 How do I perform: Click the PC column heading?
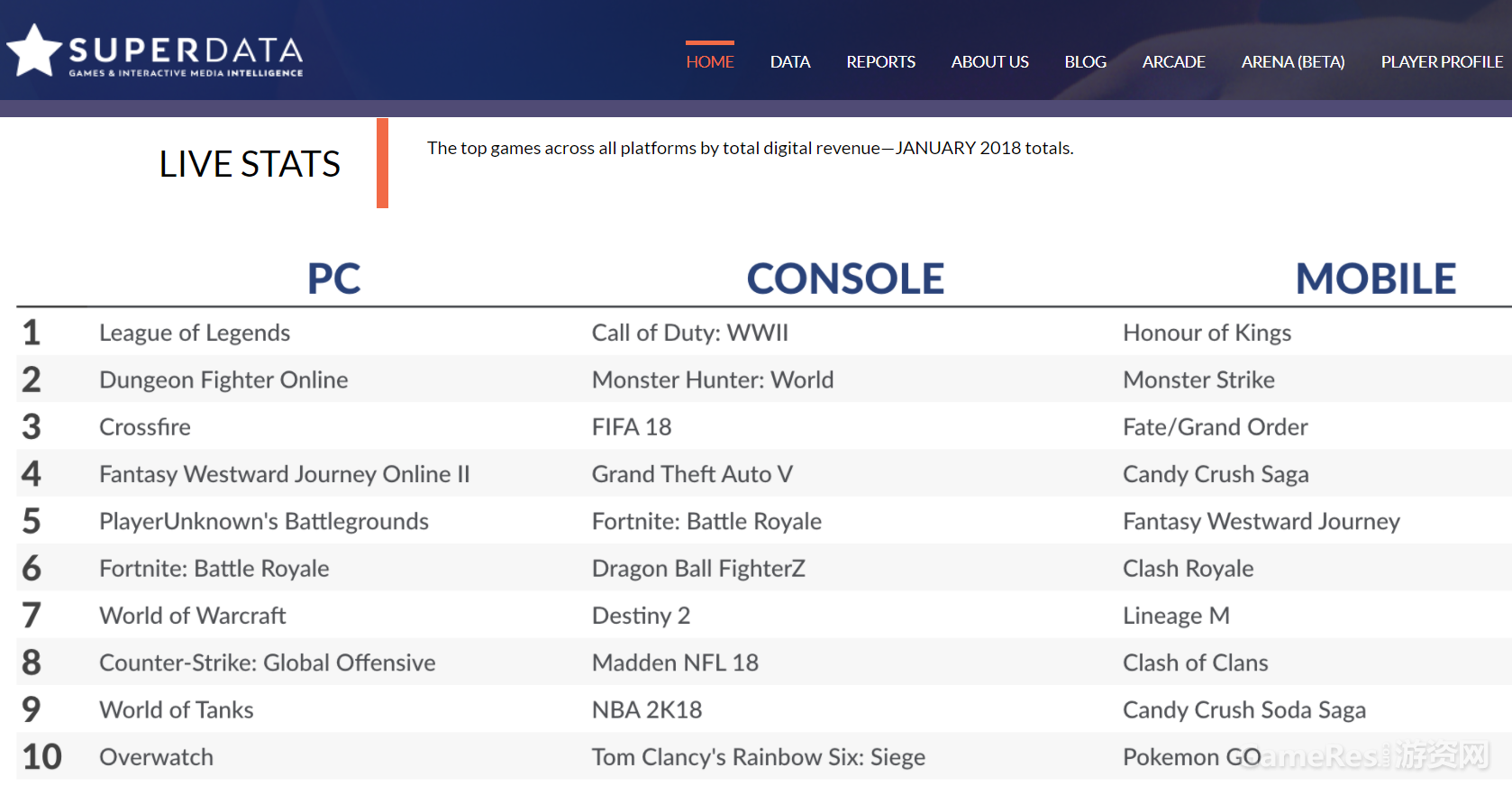pos(334,279)
